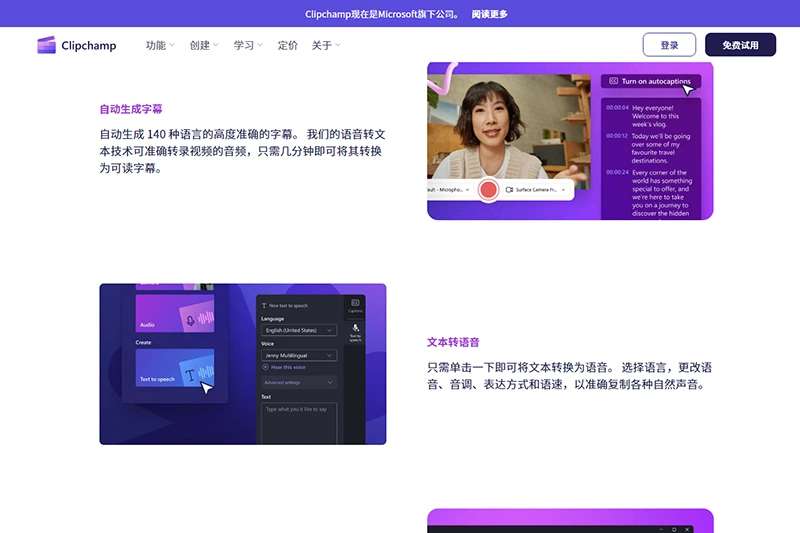Open the English (United States) language dropdown
Screen dimensions: 800x533
298,331
